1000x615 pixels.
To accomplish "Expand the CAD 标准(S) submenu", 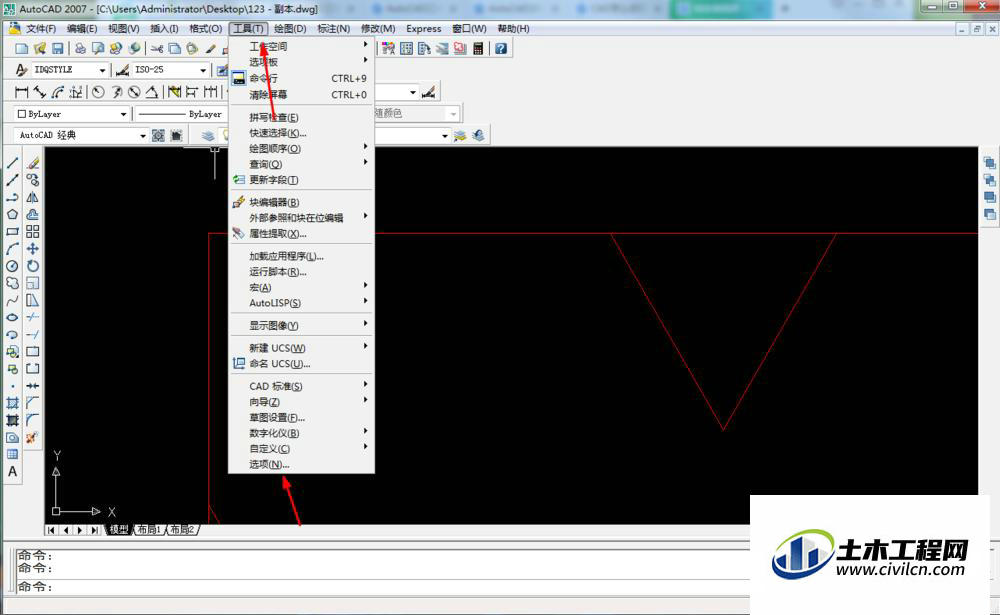I will (x=301, y=386).
